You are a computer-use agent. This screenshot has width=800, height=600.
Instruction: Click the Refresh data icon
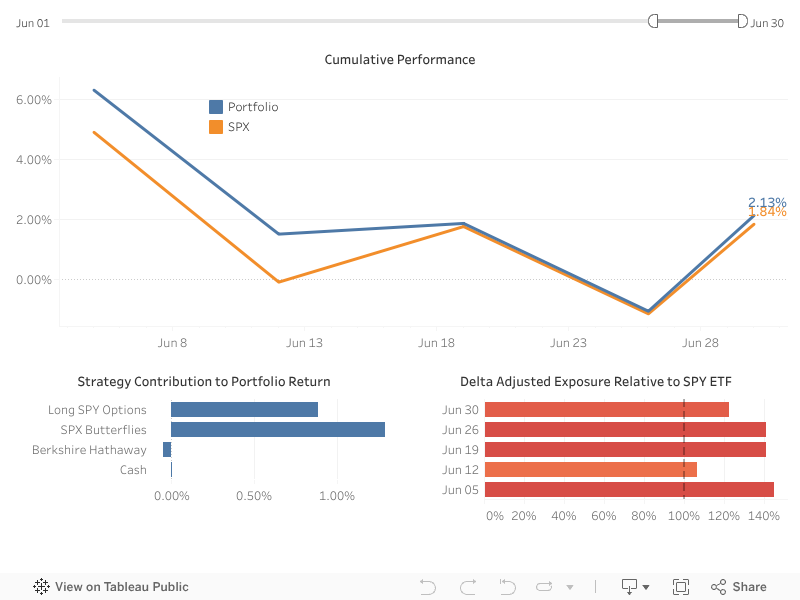point(544,587)
